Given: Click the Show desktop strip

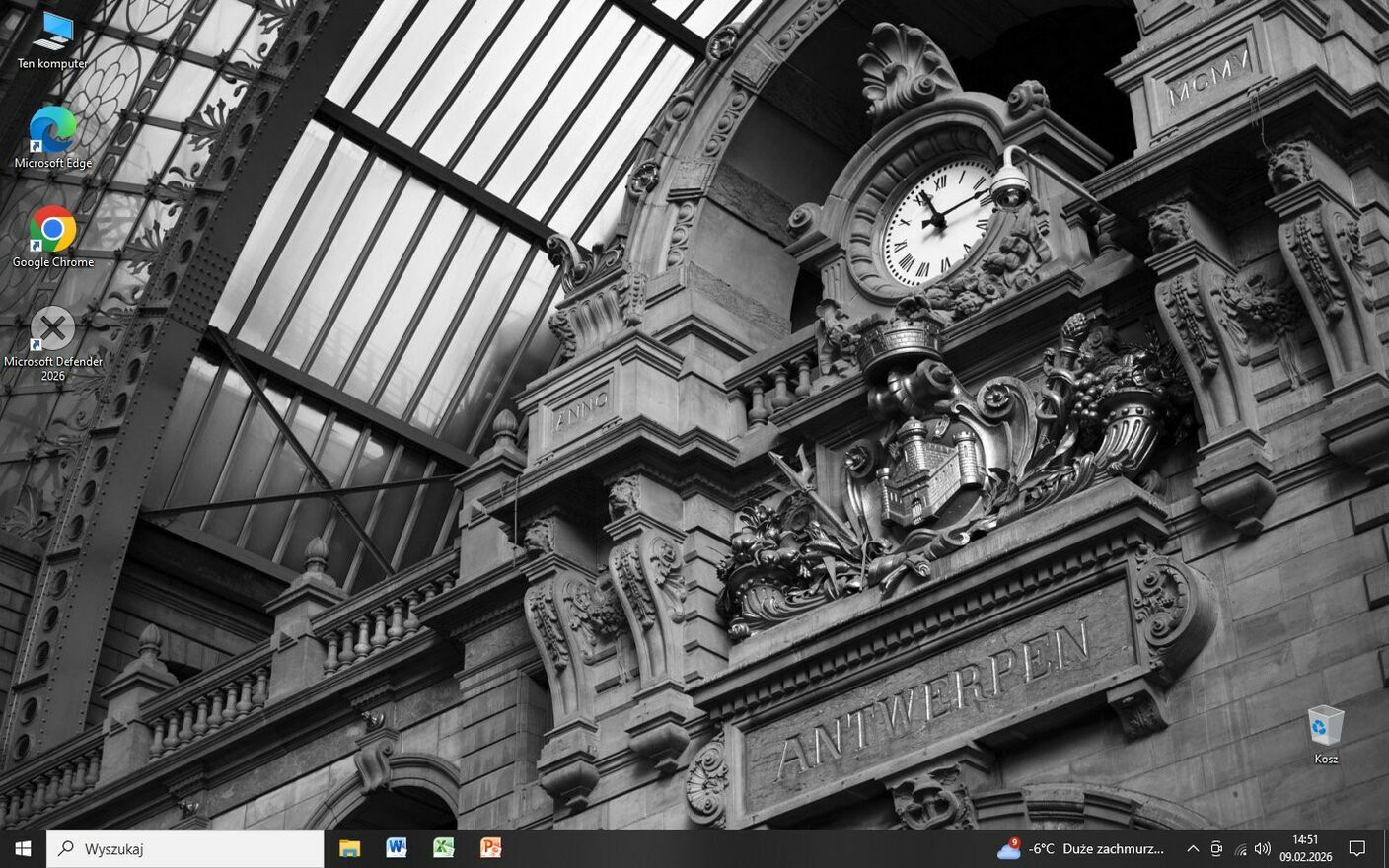Looking at the screenshot, I should 1385,848.
